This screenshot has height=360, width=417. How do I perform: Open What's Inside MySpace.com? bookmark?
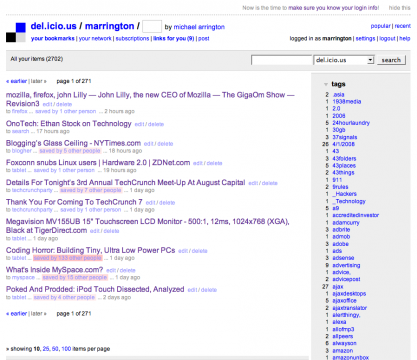click(54, 270)
